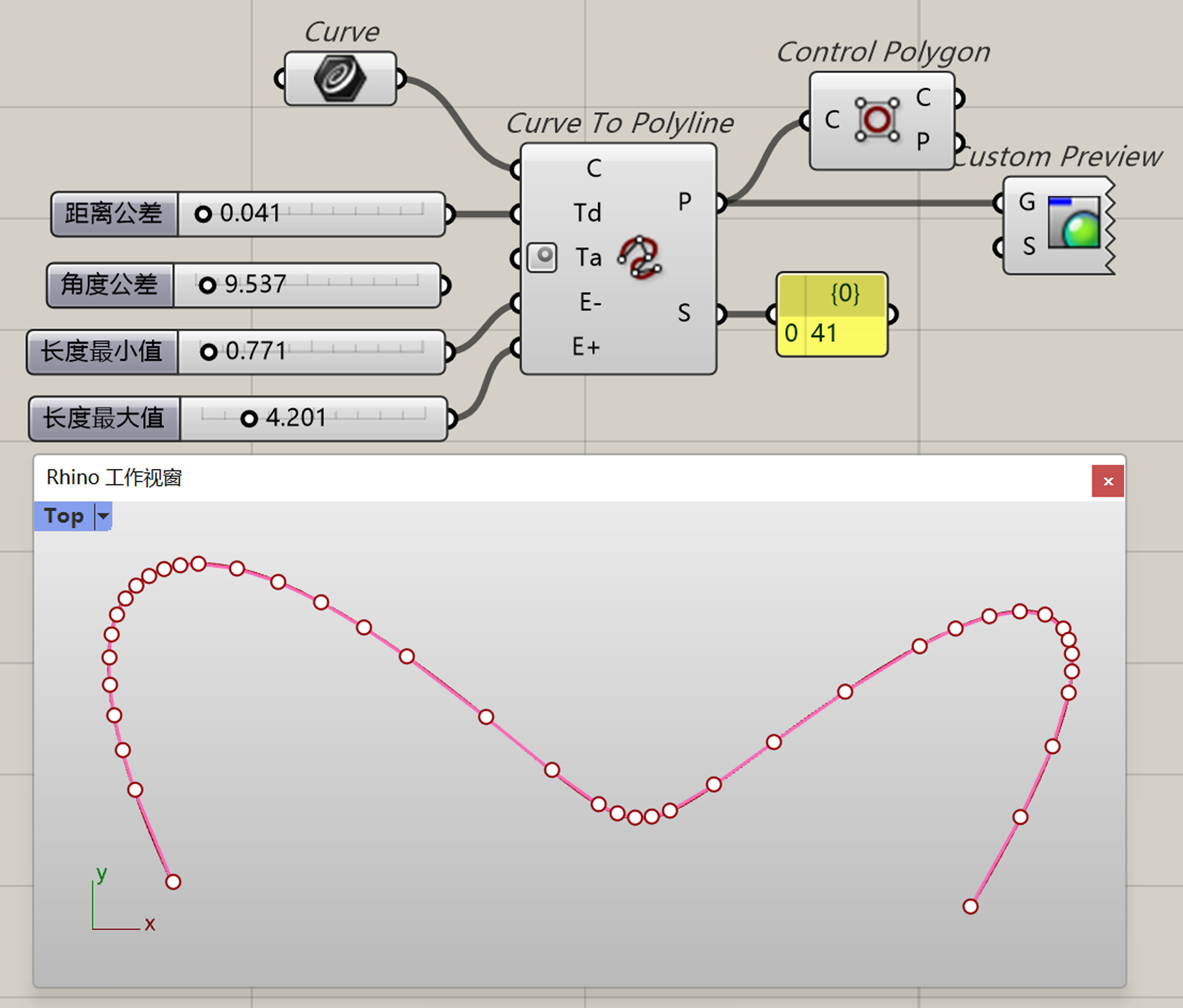This screenshot has height=1008, width=1183.
Task: Click the P output of Curve To Polyline
Action: pyautogui.click(x=685, y=202)
